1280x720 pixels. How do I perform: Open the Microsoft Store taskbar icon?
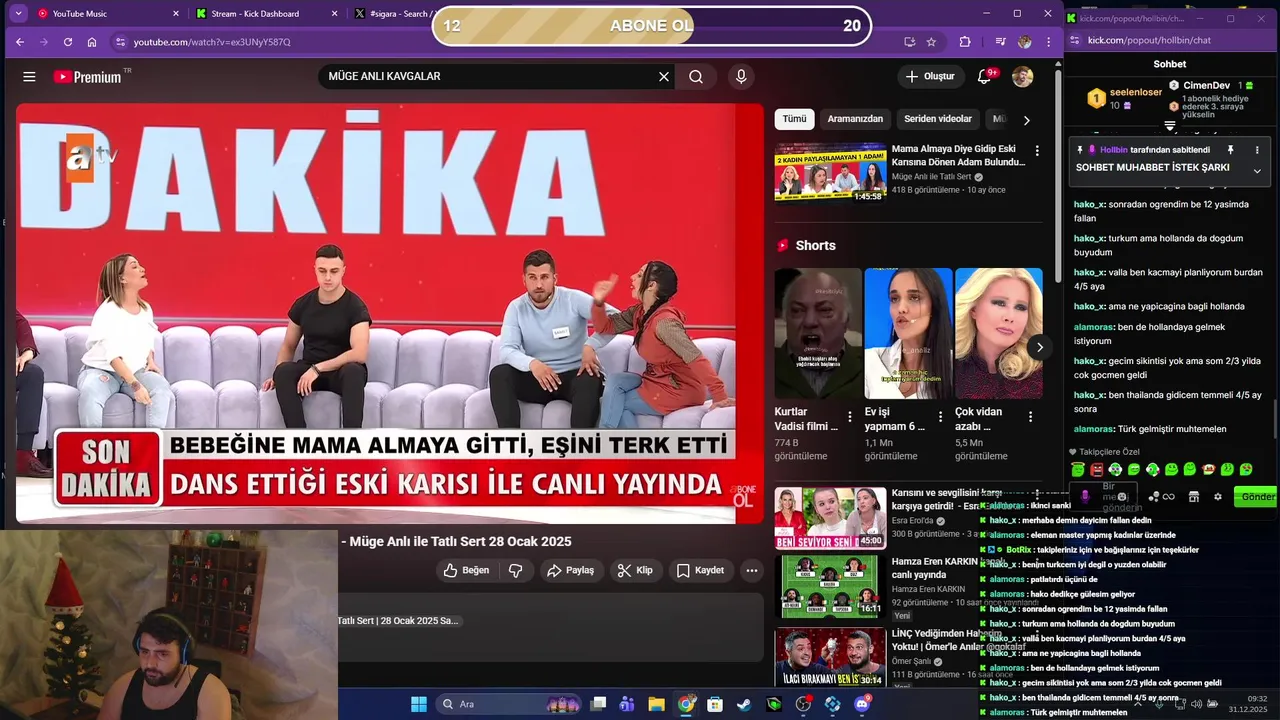tap(715, 704)
